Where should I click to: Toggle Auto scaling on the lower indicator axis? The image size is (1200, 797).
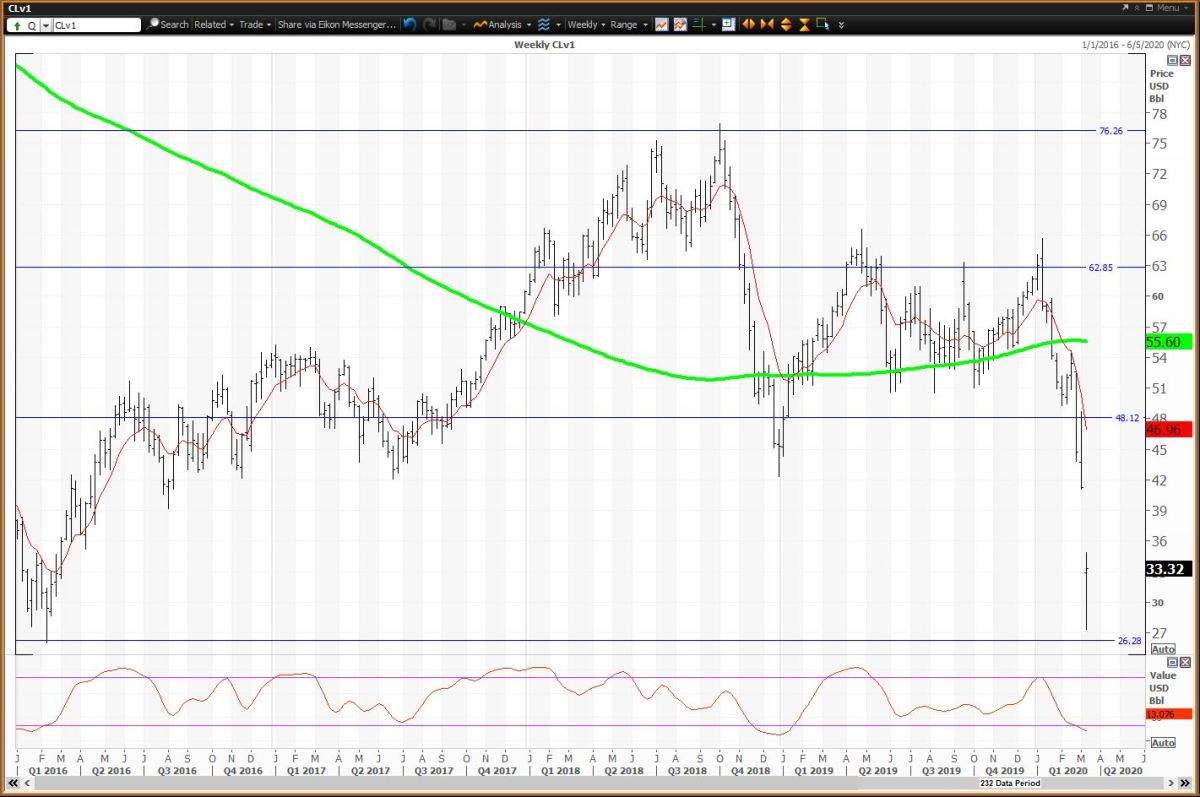click(1163, 743)
